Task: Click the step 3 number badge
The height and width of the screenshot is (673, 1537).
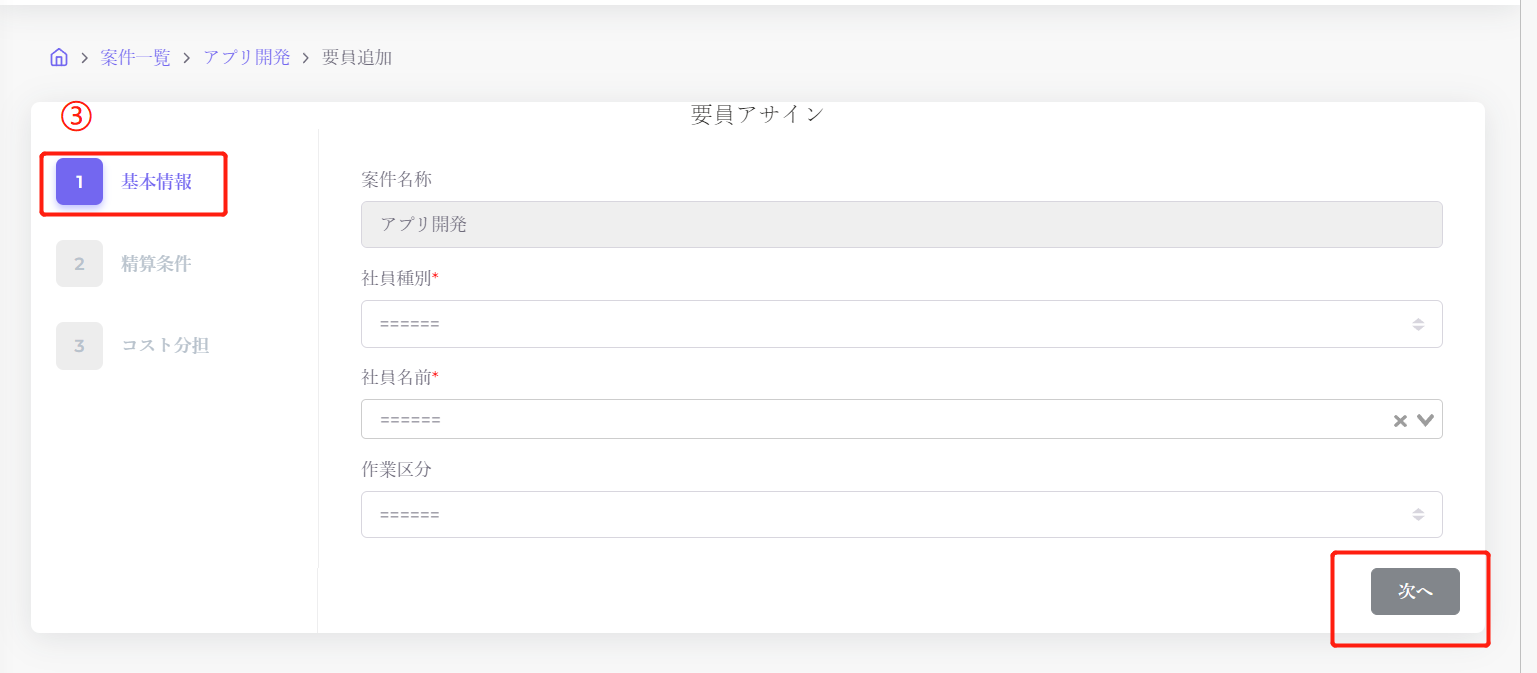Action: click(79, 346)
